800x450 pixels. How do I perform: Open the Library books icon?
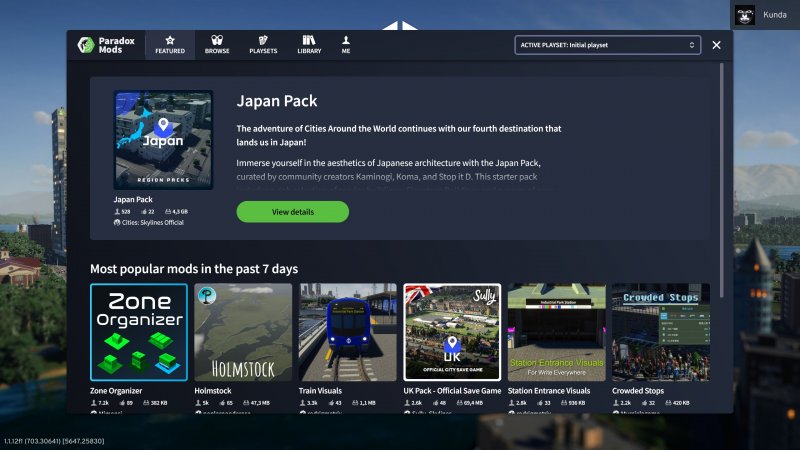click(309, 40)
